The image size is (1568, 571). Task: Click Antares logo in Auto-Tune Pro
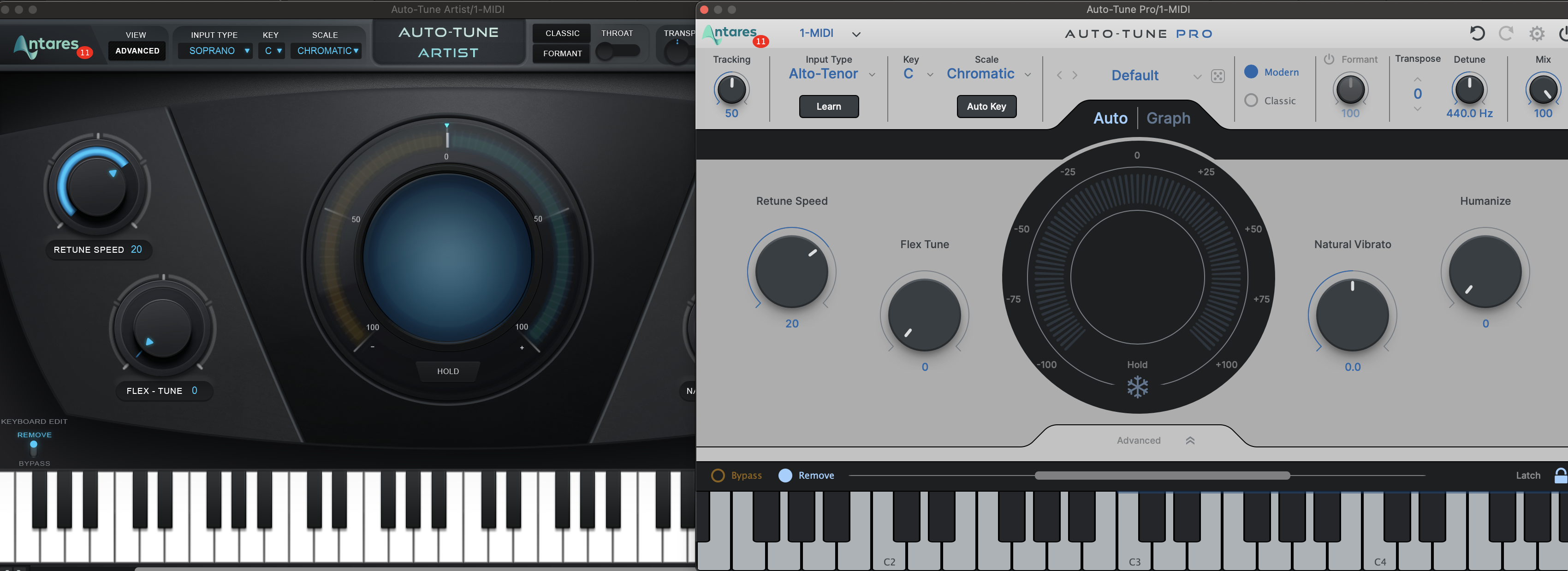coord(730,34)
